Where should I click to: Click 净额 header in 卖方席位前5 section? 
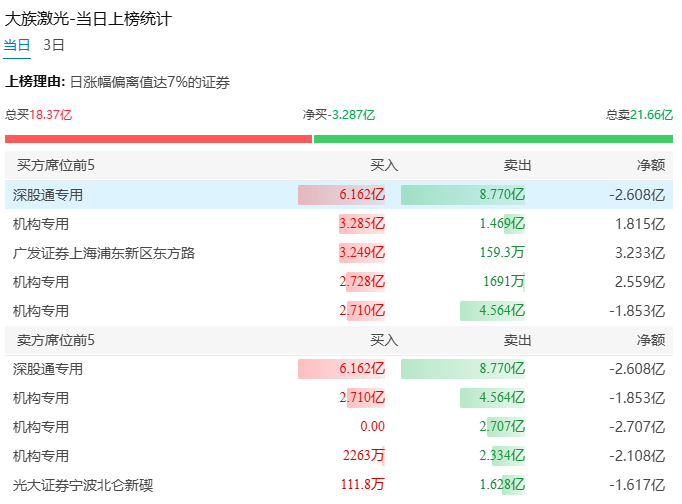[x=651, y=340]
